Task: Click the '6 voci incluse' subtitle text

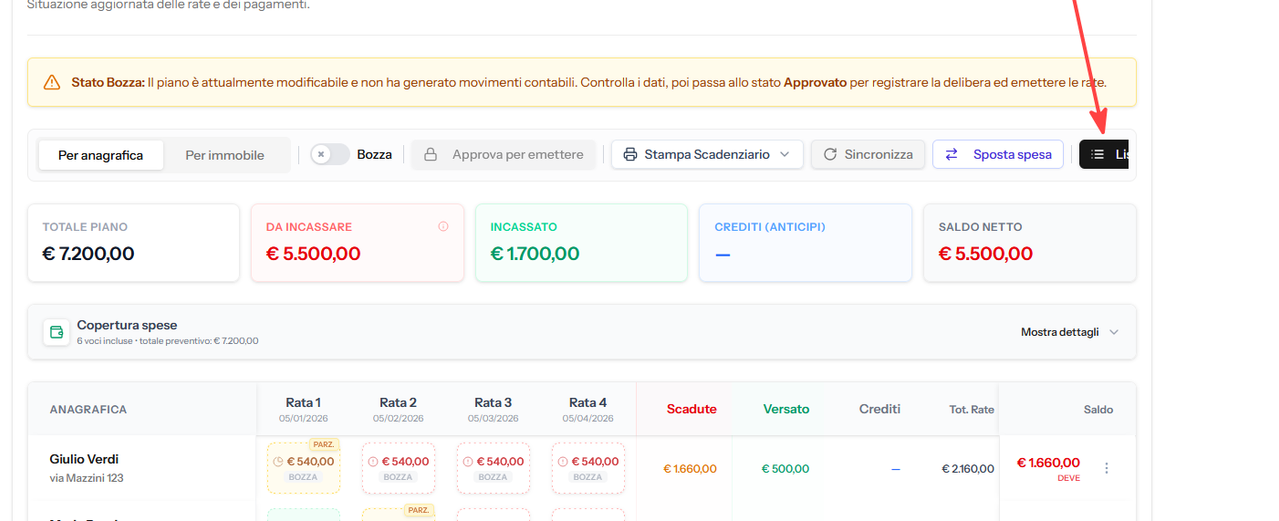Action: pyautogui.click(x=107, y=341)
